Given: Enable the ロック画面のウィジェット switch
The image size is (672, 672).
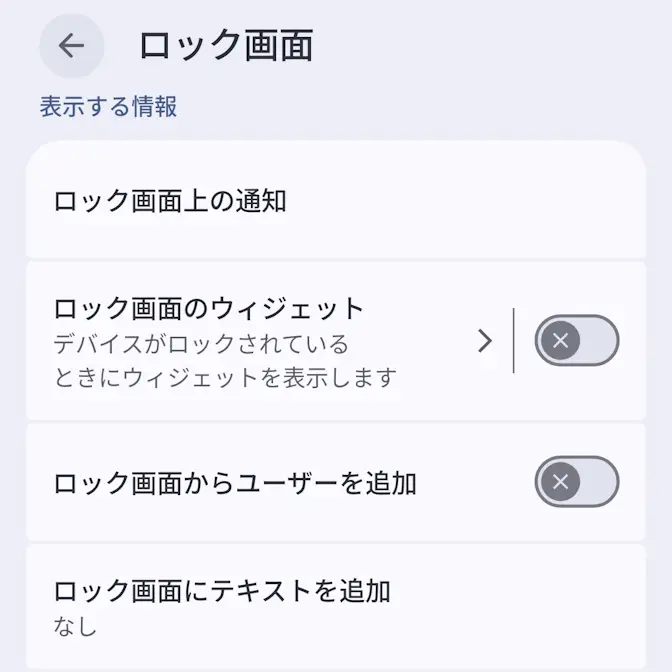Looking at the screenshot, I should [577, 341].
